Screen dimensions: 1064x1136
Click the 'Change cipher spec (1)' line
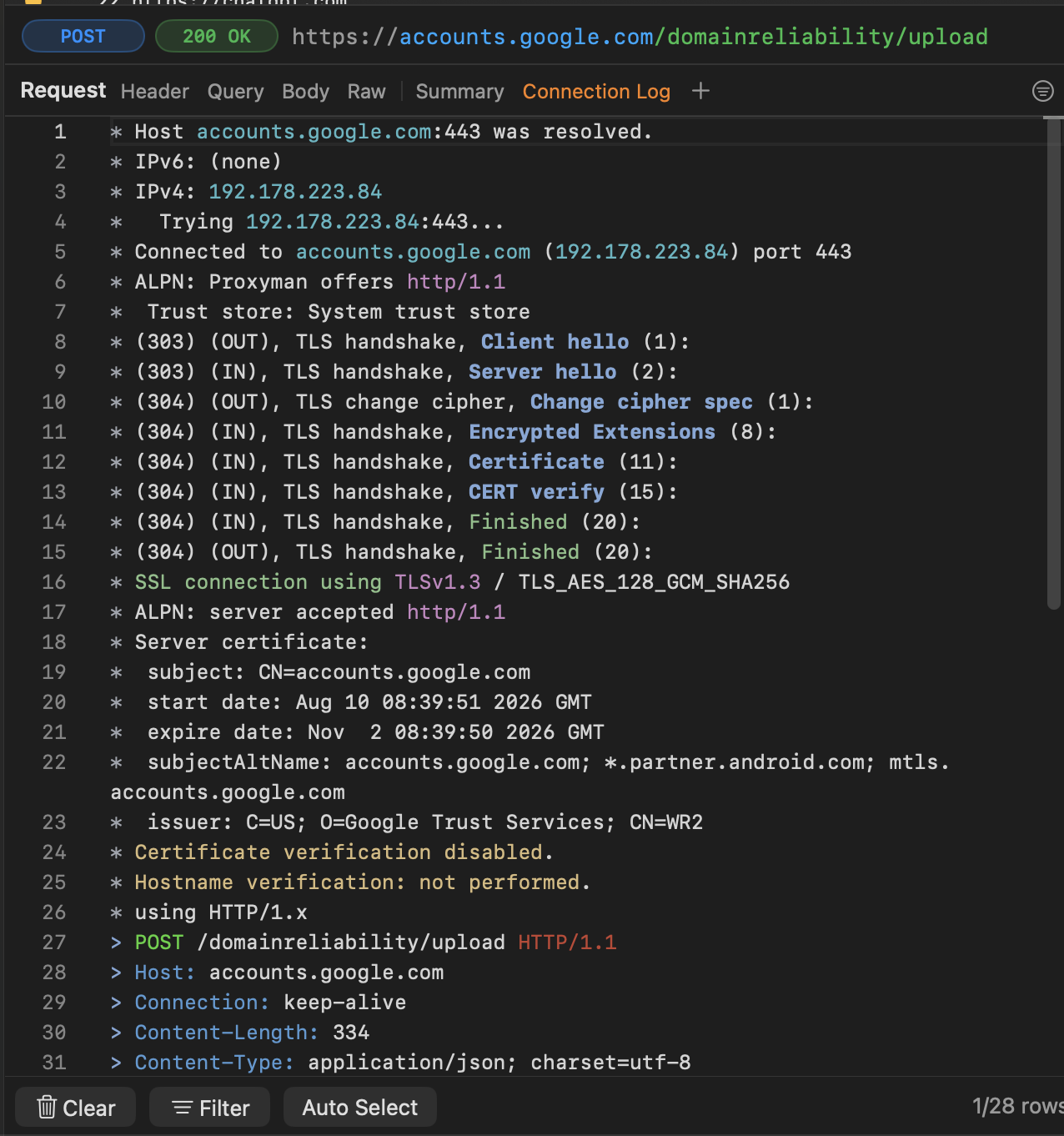pyautogui.click(x=462, y=402)
